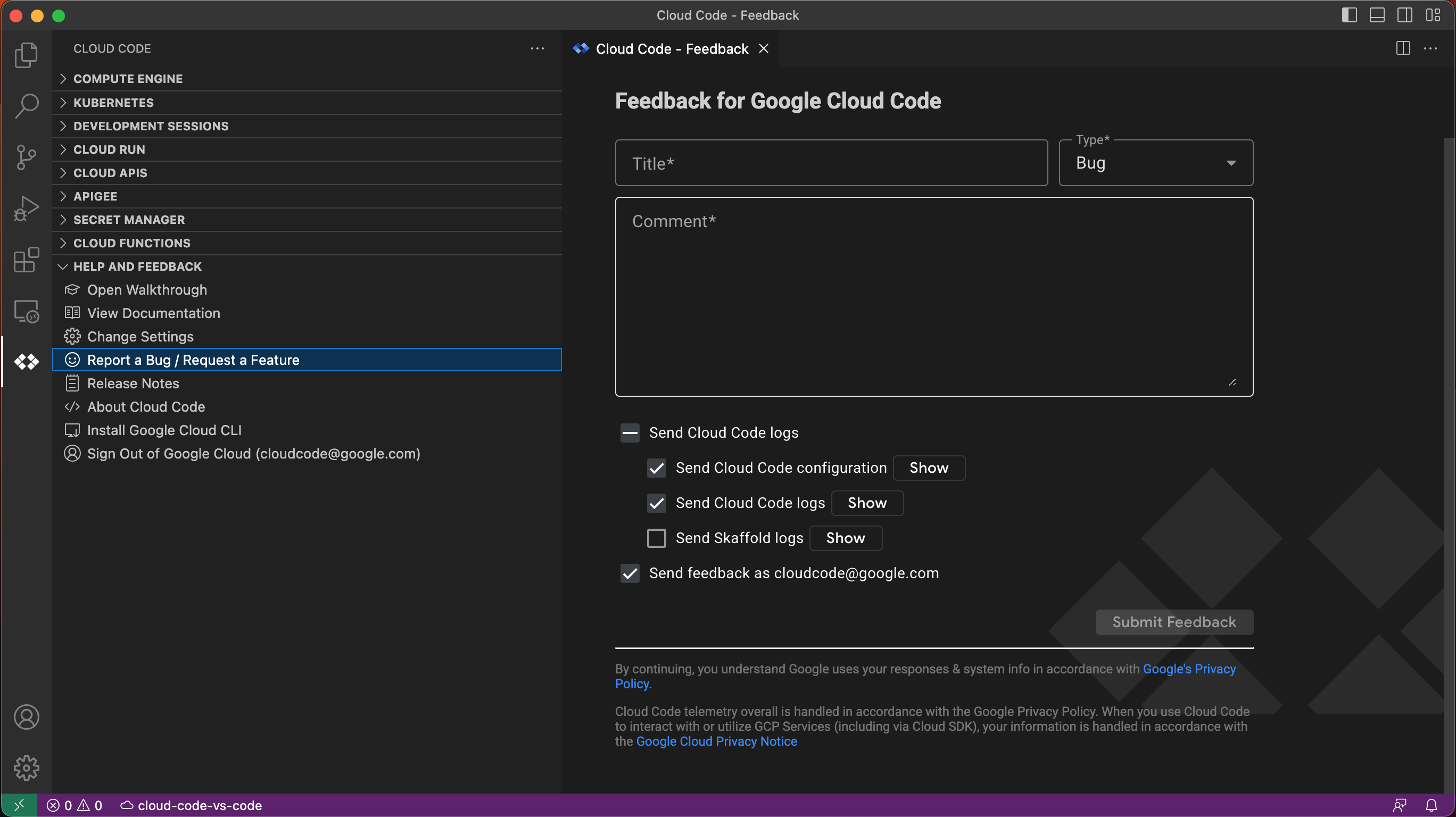
Task: Expand the Secret Manager section
Action: [x=307, y=219]
